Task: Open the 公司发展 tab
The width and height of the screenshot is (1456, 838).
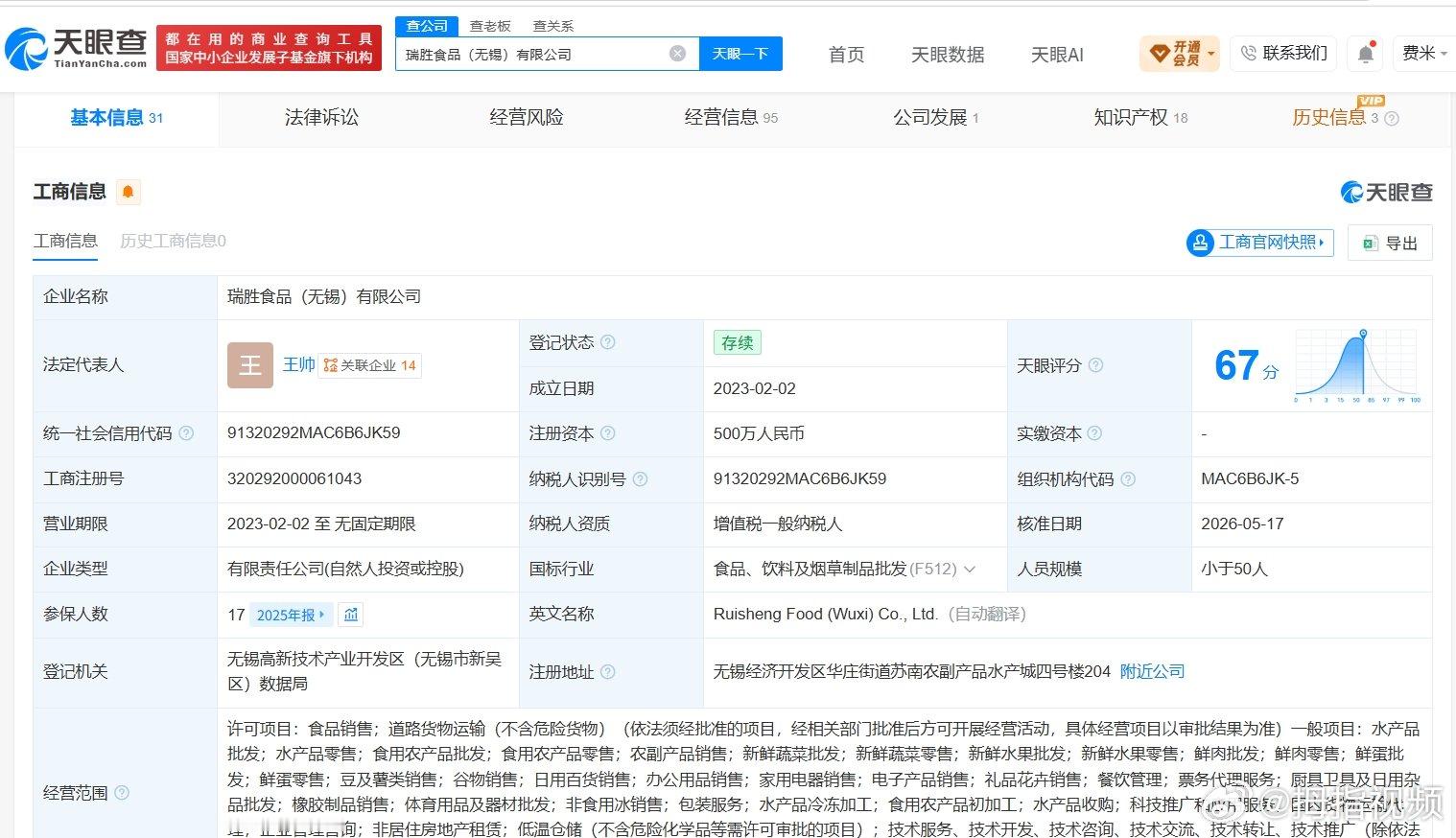Action: [936, 118]
